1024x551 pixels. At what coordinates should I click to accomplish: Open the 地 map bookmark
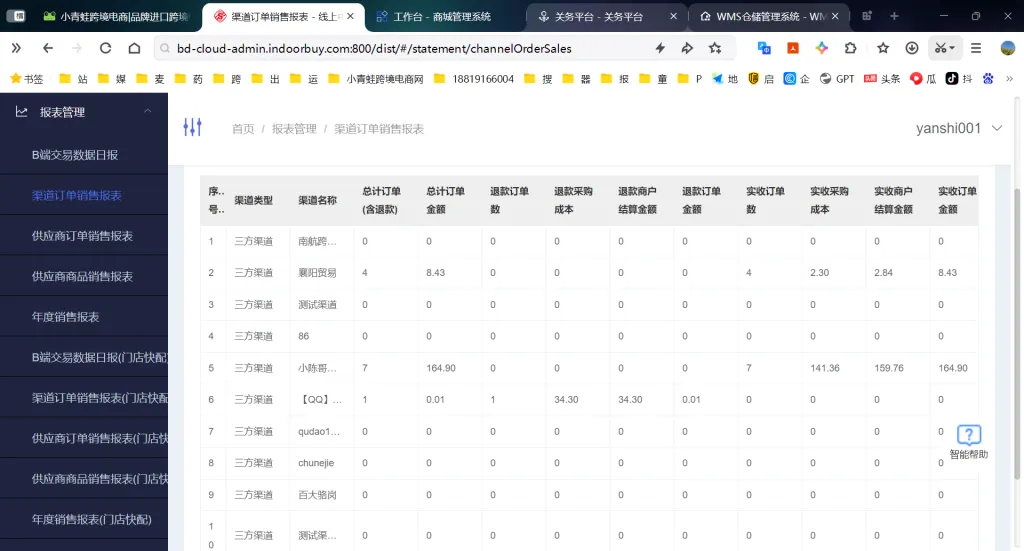725,79
